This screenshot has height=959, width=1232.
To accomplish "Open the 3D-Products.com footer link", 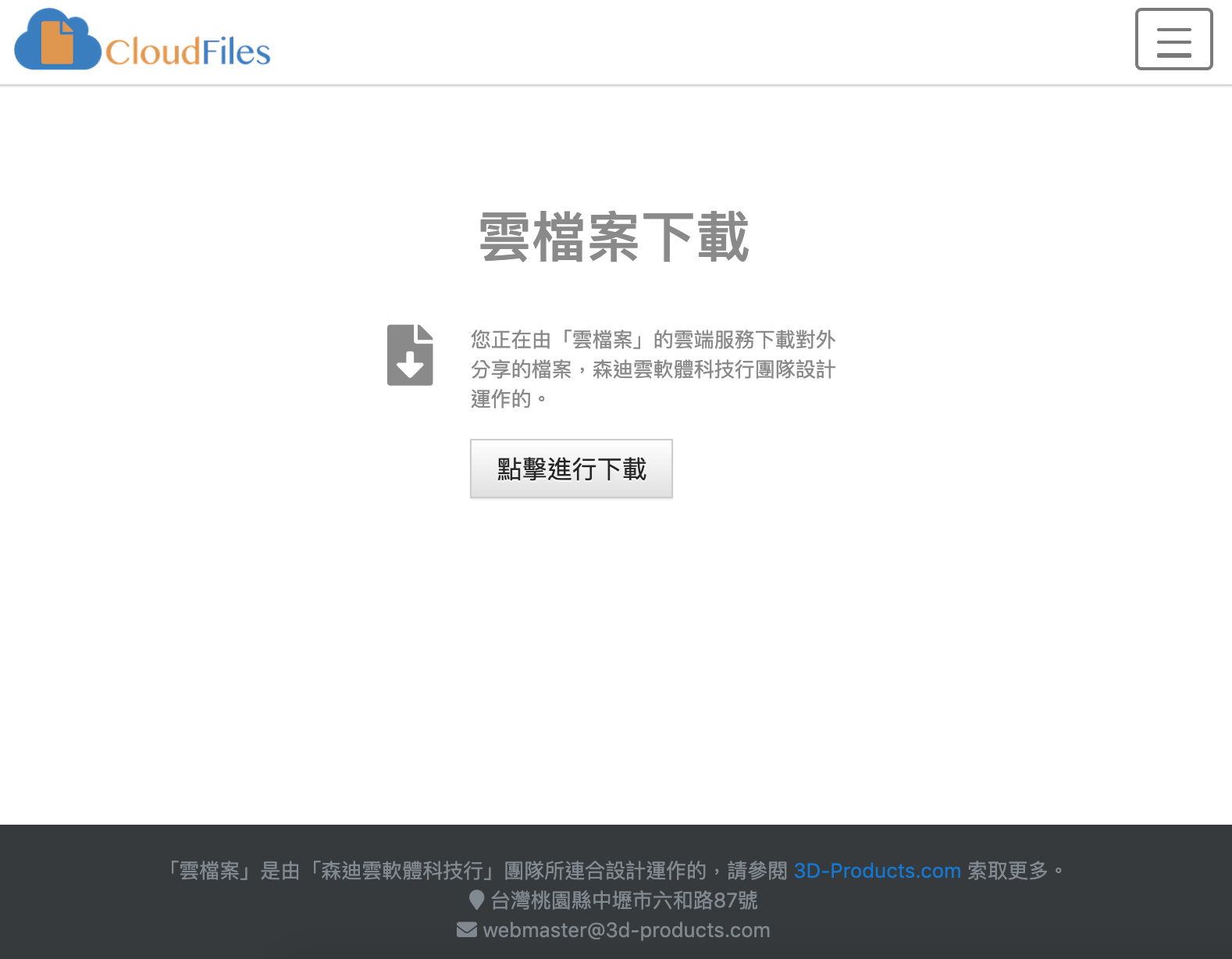I will pos(877,871).
